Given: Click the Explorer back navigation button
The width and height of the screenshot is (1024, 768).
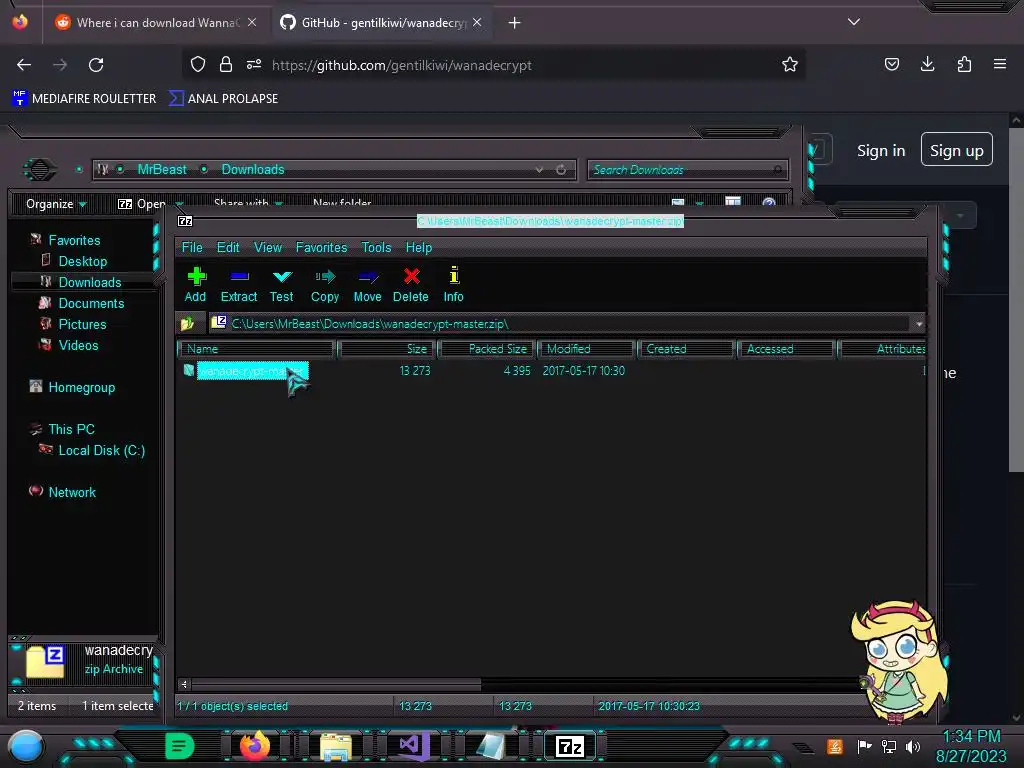Looking at the screenshot, I should pos(39,170).
